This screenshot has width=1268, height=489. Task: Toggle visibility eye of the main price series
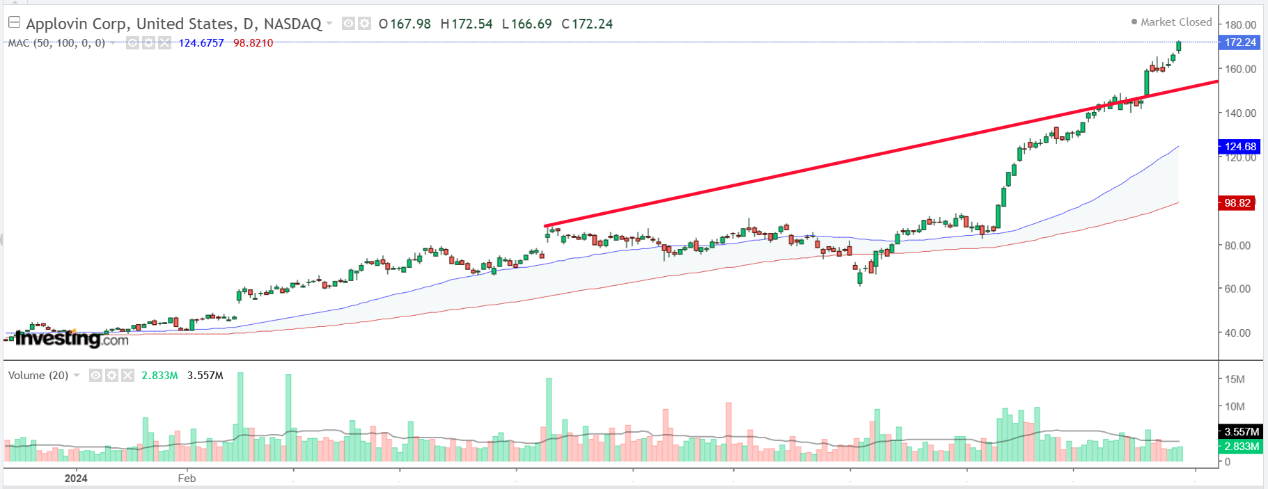pyautogui.click(x=348, y=24)
